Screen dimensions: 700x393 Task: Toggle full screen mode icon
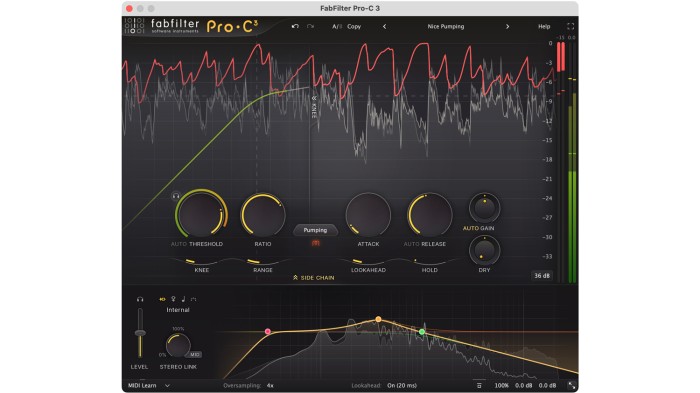tap(570, 26)
